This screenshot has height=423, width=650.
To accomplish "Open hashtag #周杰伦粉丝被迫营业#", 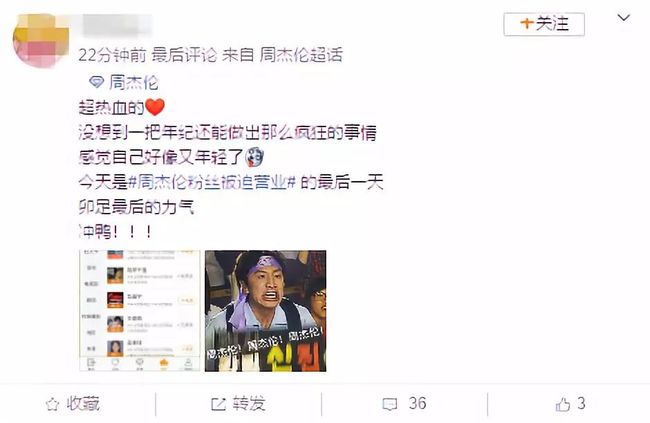I will (x=212, y=182).
